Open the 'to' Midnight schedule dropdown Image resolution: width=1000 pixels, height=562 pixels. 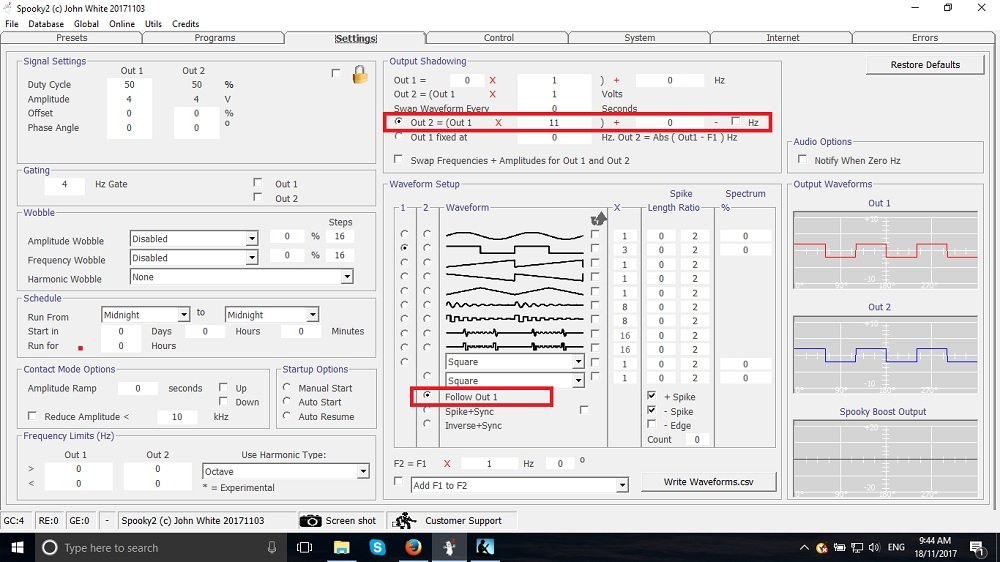coord(312,314)
